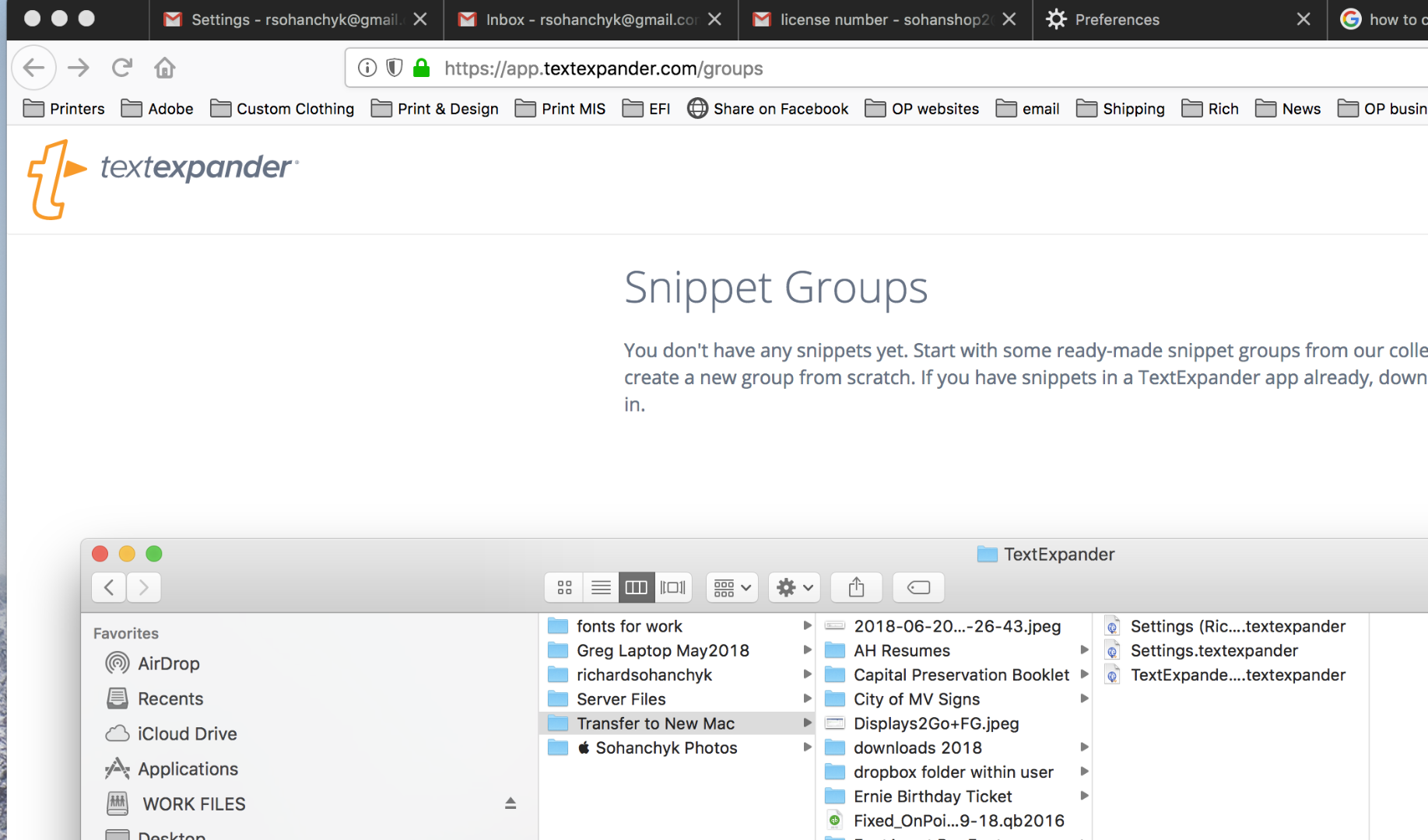Select the richardsohanchyk folder
This screenshot has height=840, width=1428.
pos(676,674)
